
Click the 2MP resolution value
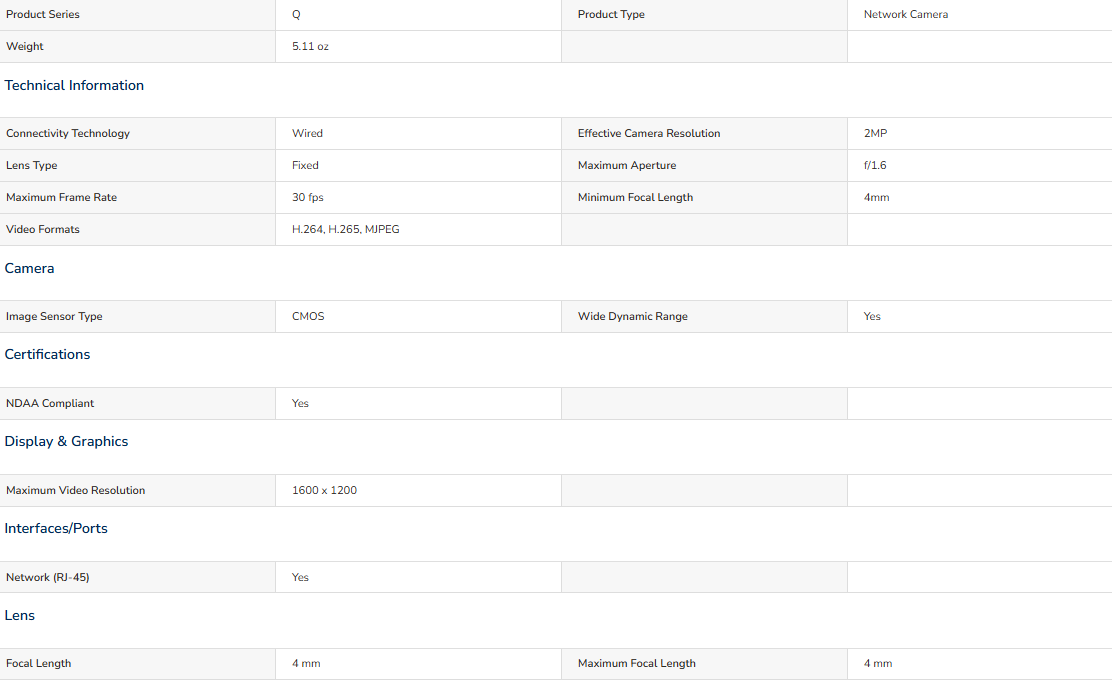[875, 134]
